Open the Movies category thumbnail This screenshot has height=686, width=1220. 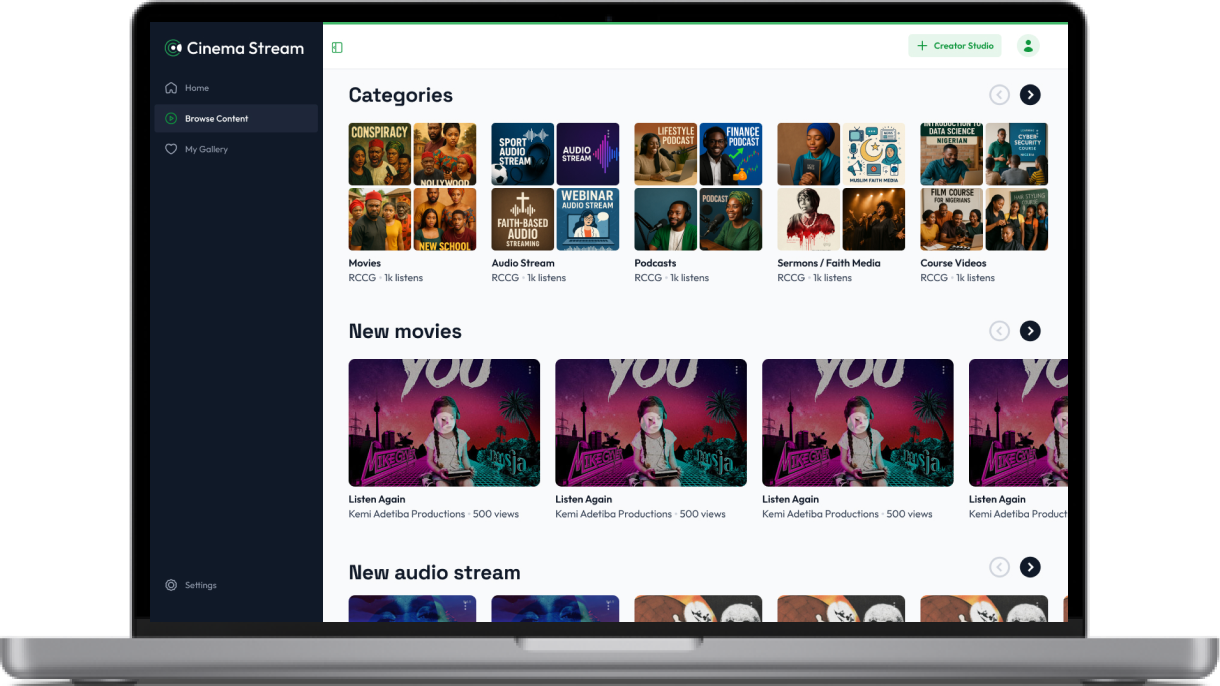pyautogui.click(x=412, y=186)
